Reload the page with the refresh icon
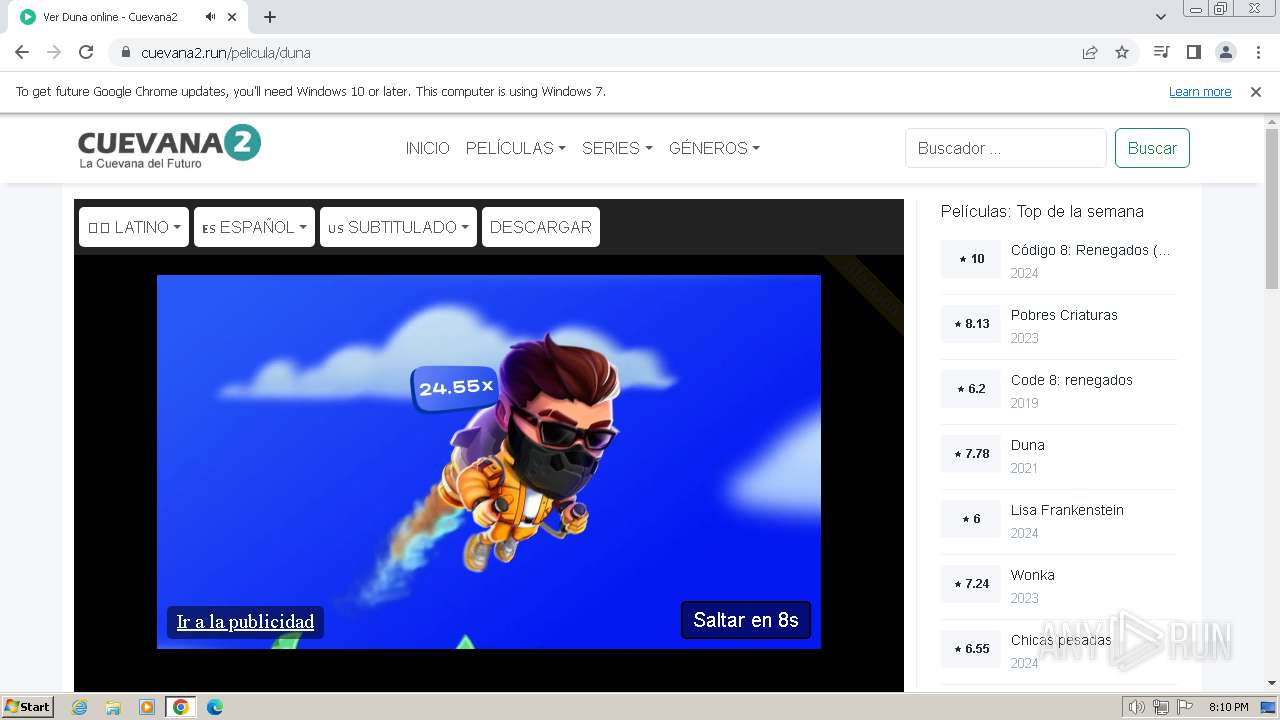Screen dimensions: 1280x720 [x=86, y=52]
